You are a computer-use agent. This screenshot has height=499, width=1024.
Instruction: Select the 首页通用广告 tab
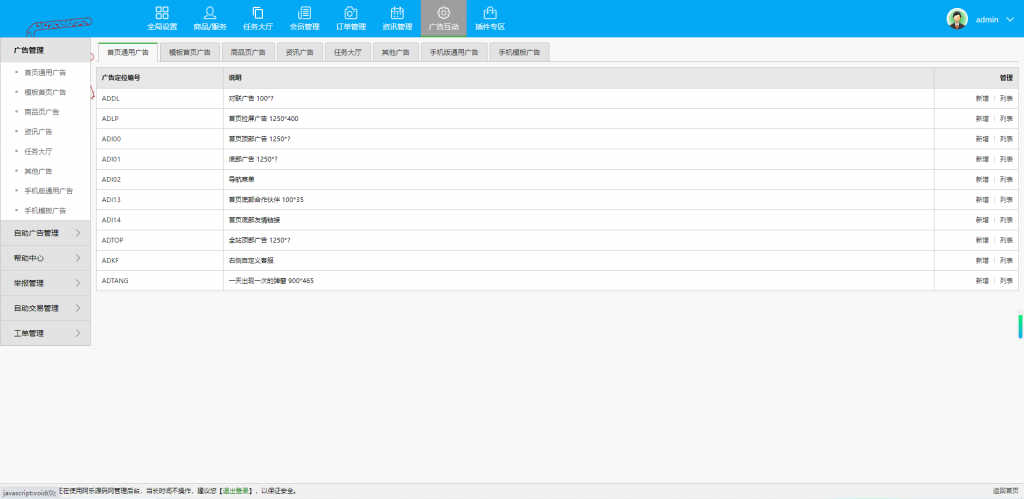click(128, 52)
